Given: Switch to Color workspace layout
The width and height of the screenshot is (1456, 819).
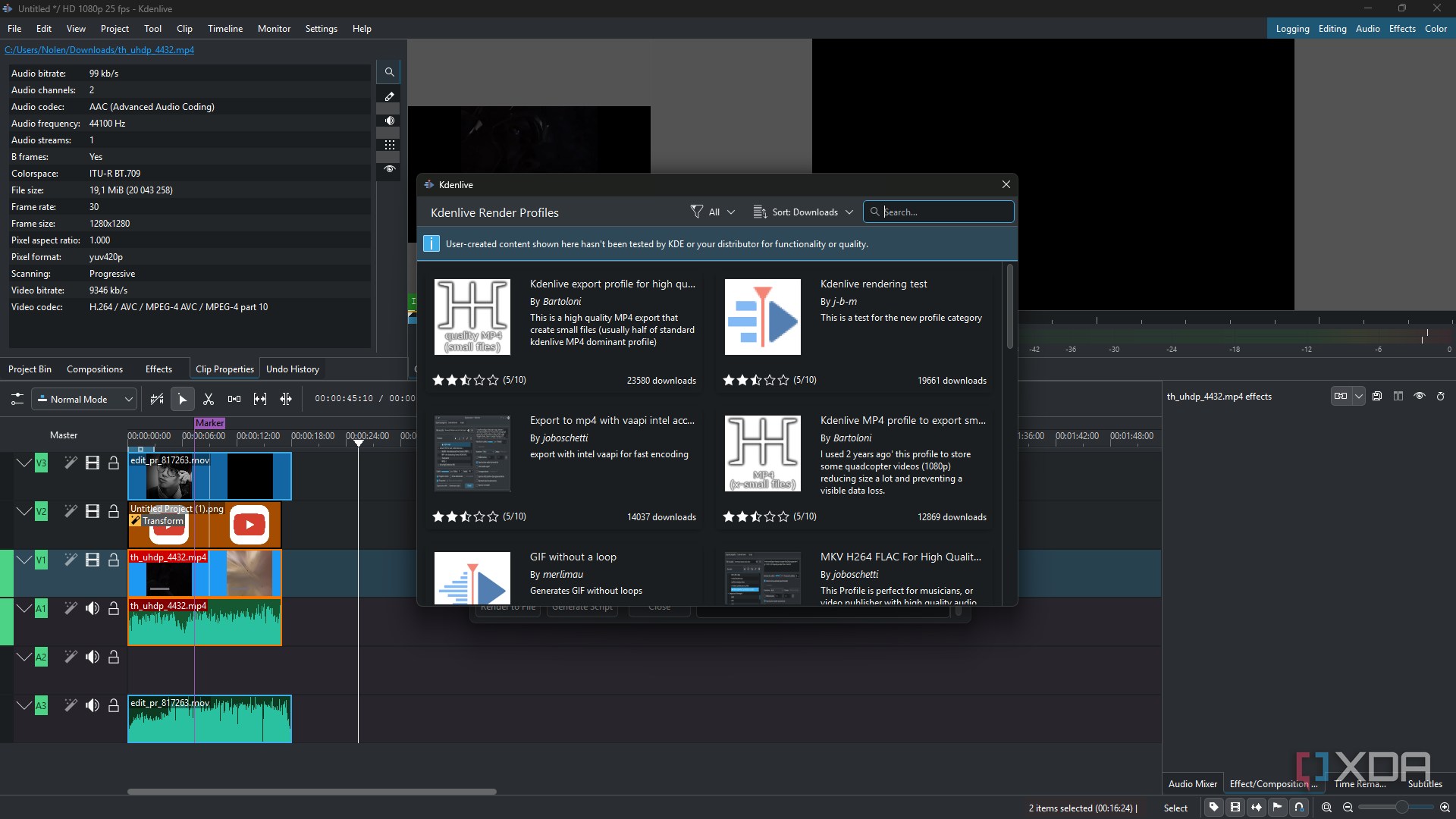Looking at the screenshot, I should tap(1436, 28).
